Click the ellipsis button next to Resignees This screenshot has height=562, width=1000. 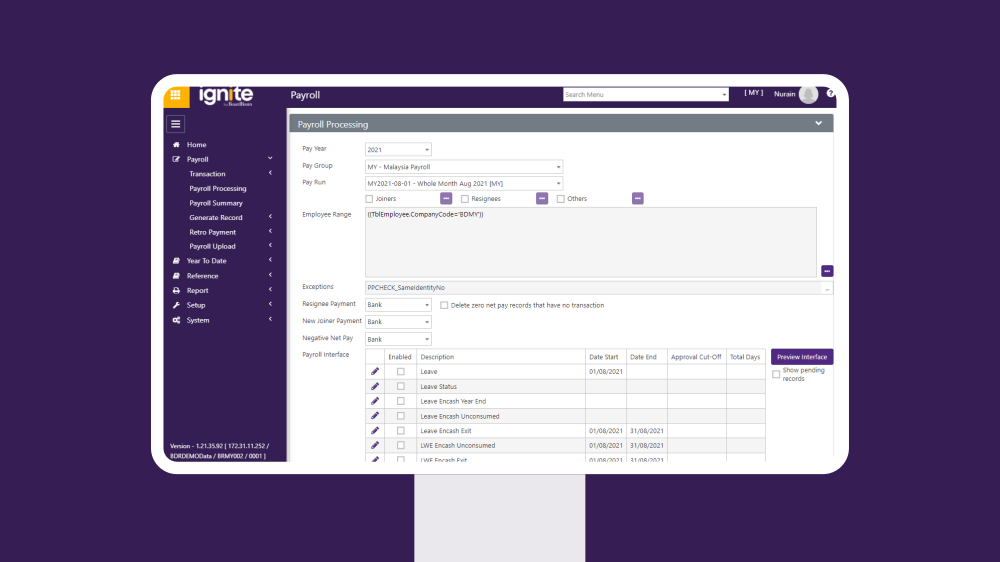pos(542,198)
